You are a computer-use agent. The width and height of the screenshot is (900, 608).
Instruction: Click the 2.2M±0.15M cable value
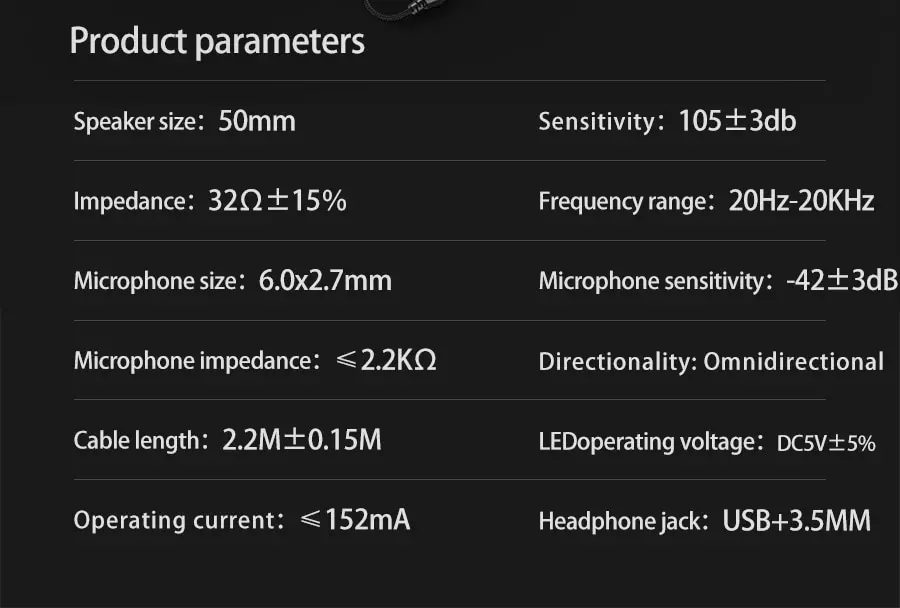302,440
